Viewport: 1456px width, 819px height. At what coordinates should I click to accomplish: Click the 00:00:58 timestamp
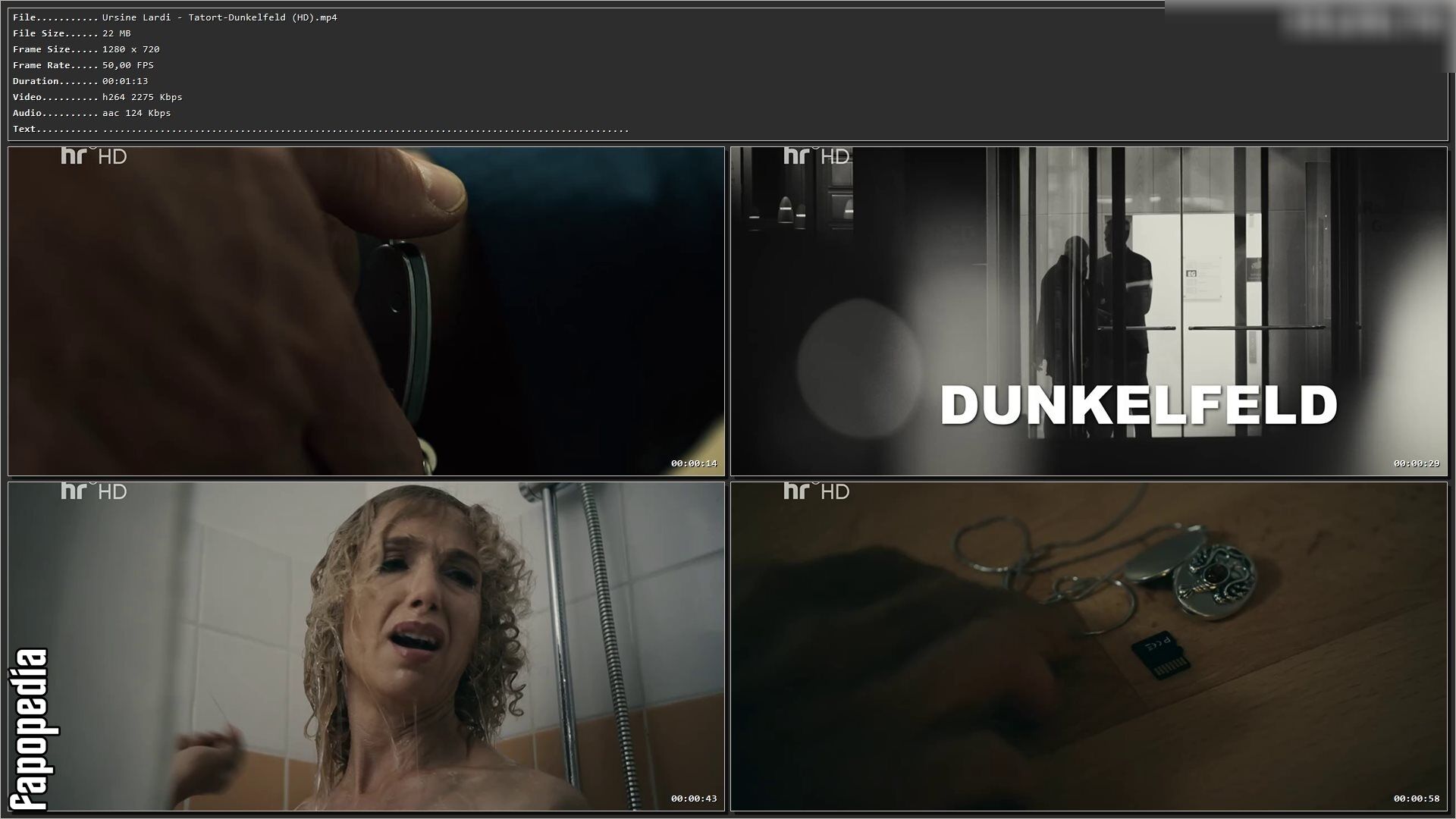pyautogui.click(x=1416, y=799)
